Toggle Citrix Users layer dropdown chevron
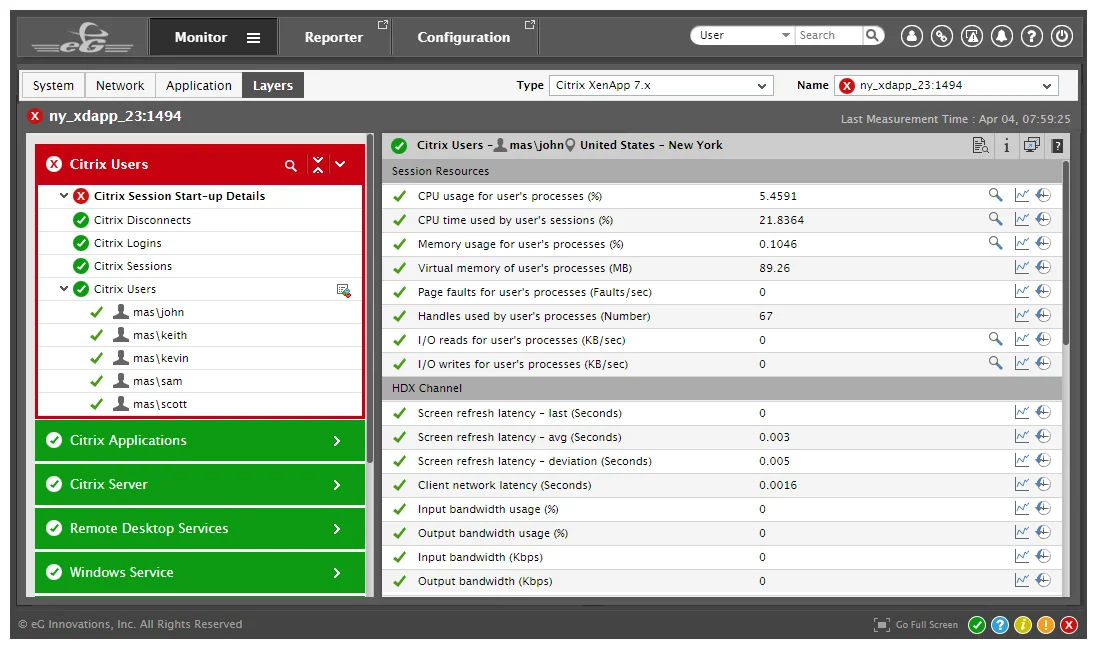1097x649 pixels. click(340, 164)
